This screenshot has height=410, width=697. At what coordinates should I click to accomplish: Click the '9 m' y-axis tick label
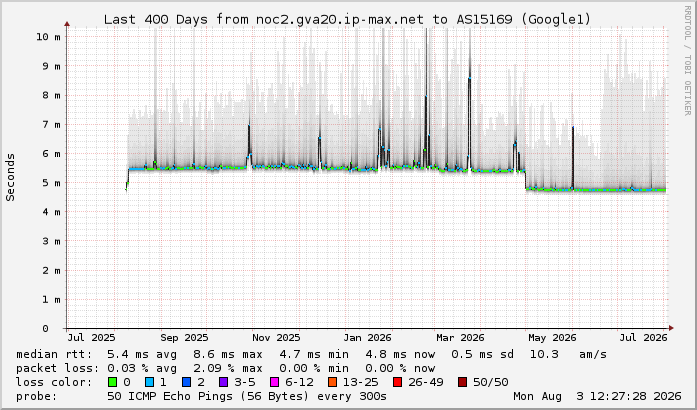51,66
